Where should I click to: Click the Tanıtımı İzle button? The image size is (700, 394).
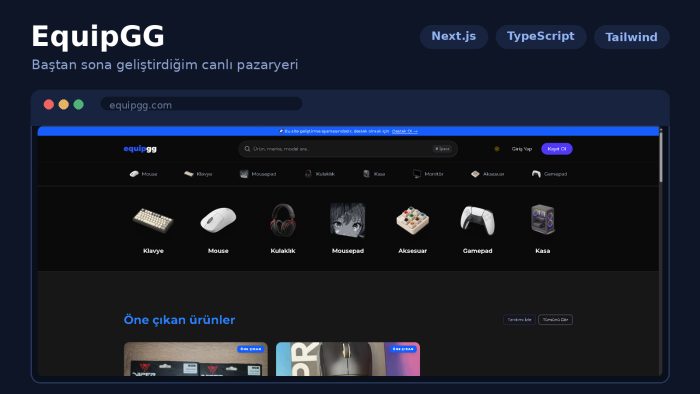point(519,319)
